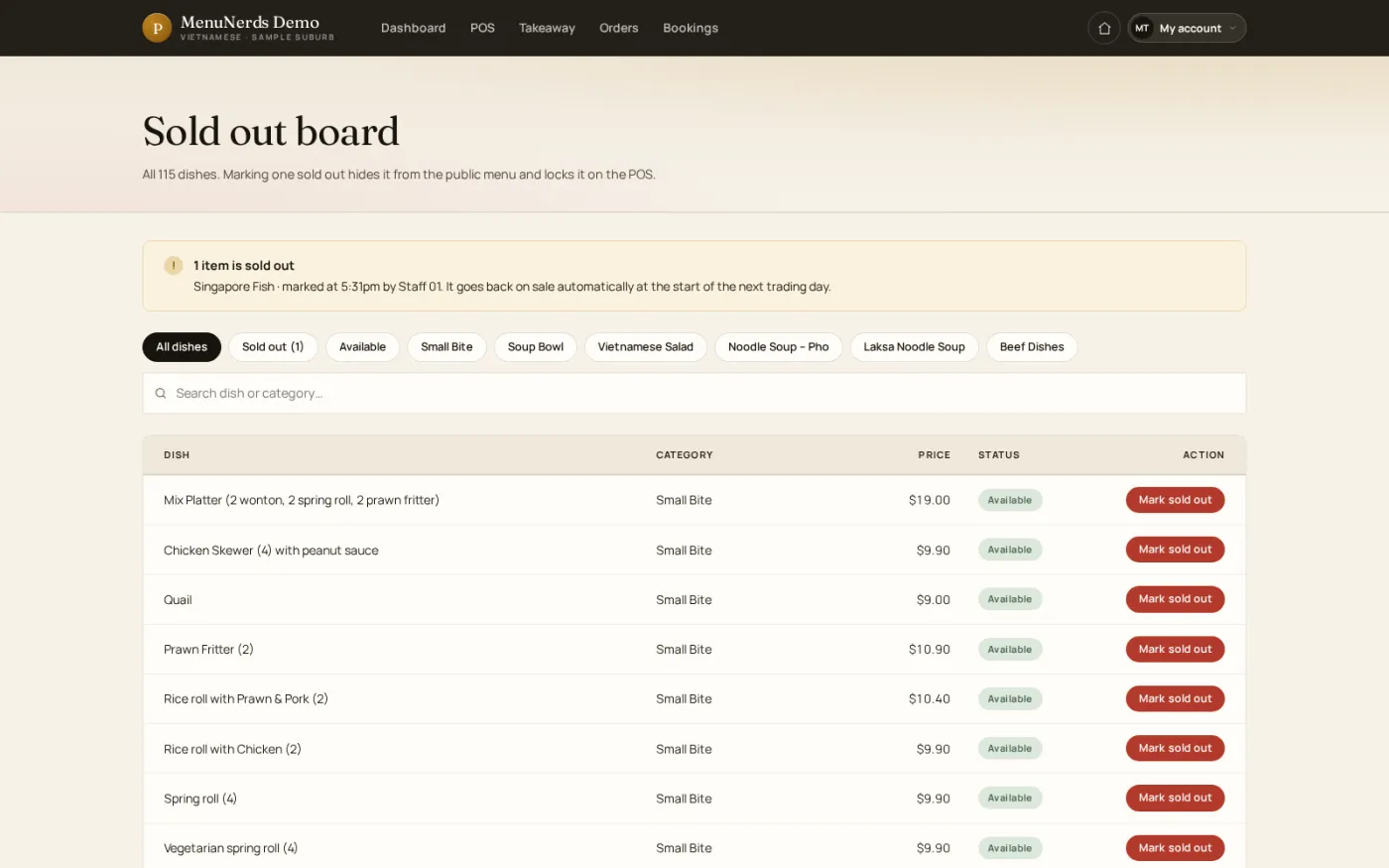Click the Singapore Fish sold out detail line
The height and width of the screenshot is (868, 1389).
click(512, 287)
